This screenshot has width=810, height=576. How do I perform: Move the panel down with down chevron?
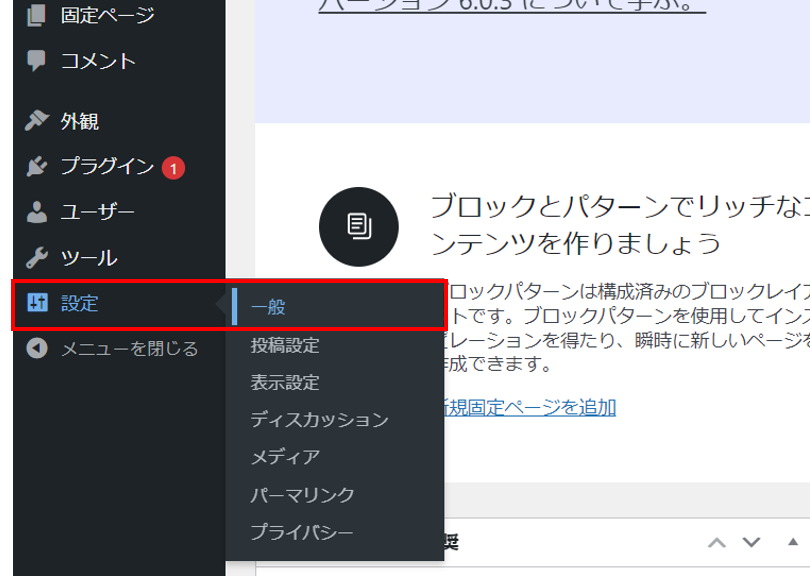click(x=751, y=543)
